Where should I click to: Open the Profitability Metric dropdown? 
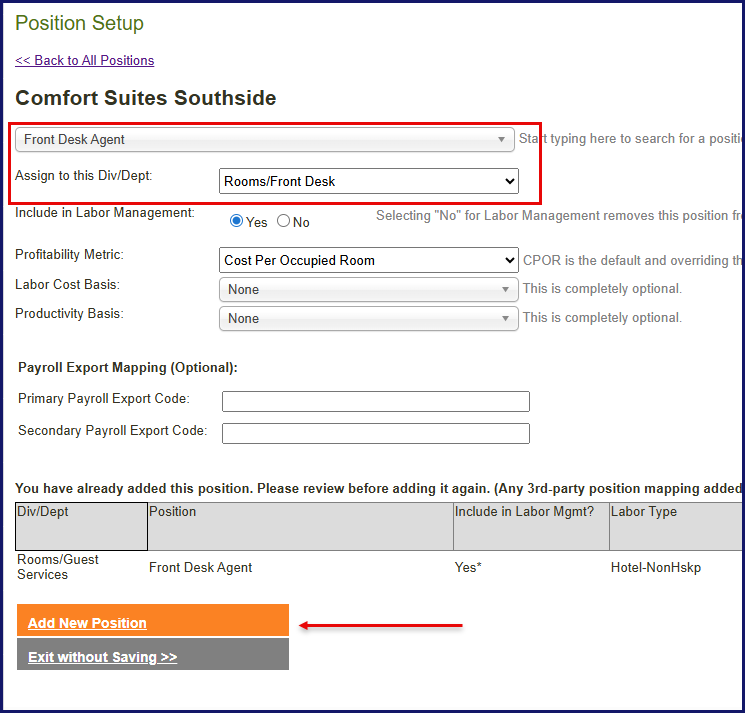[x=368, y=260]
